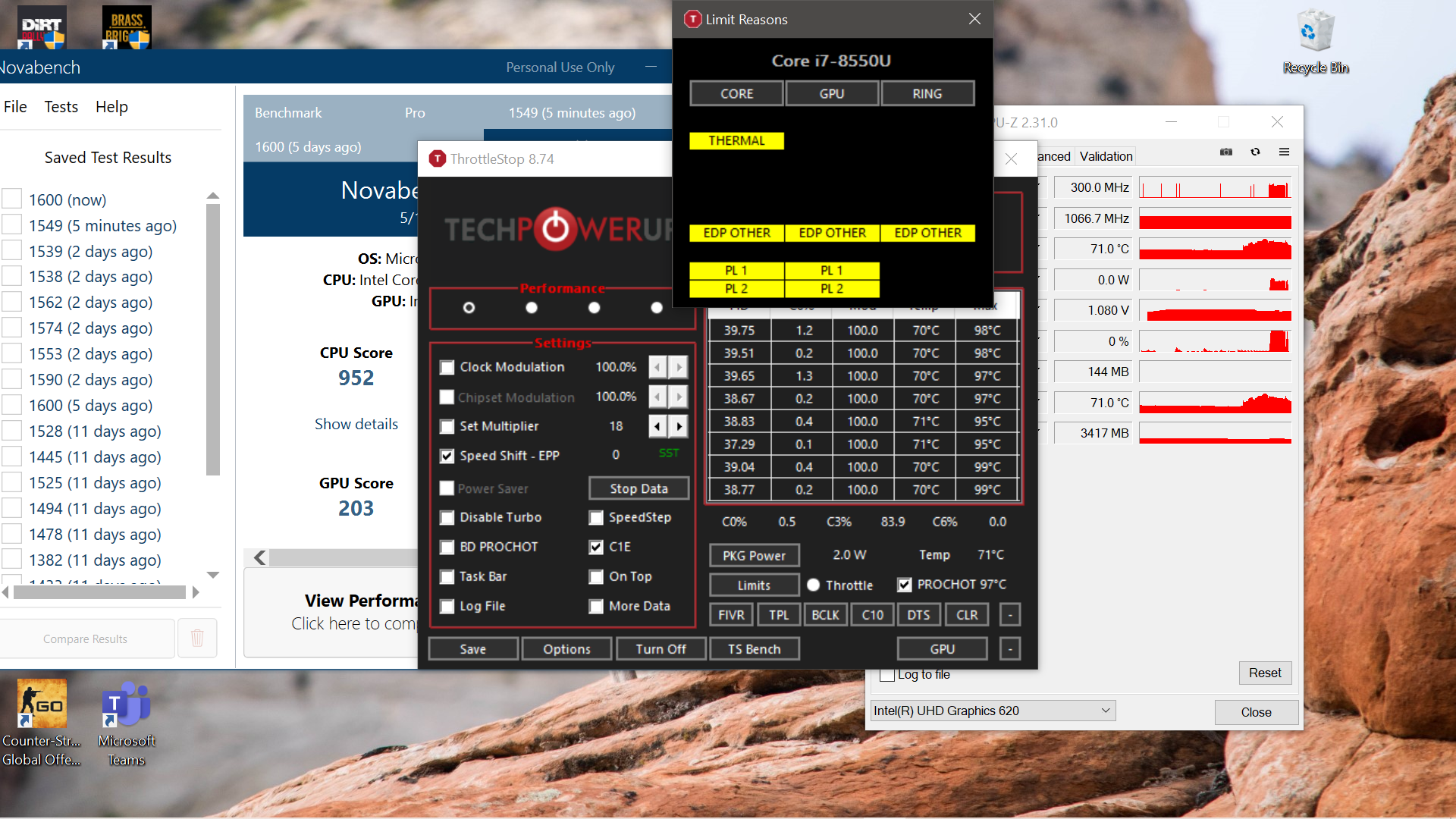Click the minus button next to GPU button
The width and height of the screenshot is (1456, 819).
point(1010,649)
